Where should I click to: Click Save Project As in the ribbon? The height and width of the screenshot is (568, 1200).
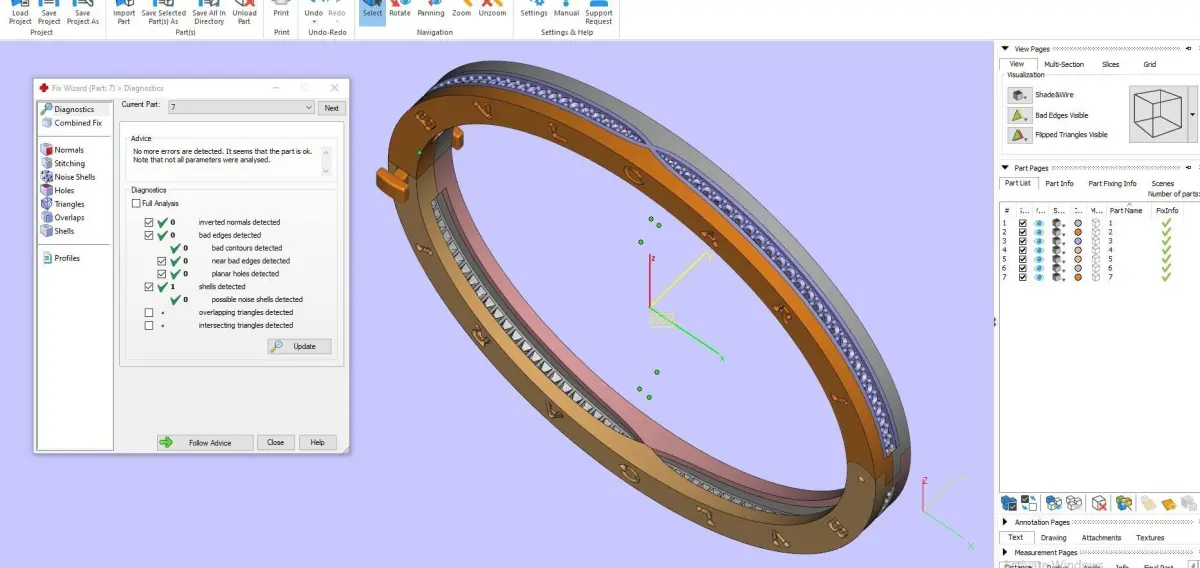click(83, 12)
